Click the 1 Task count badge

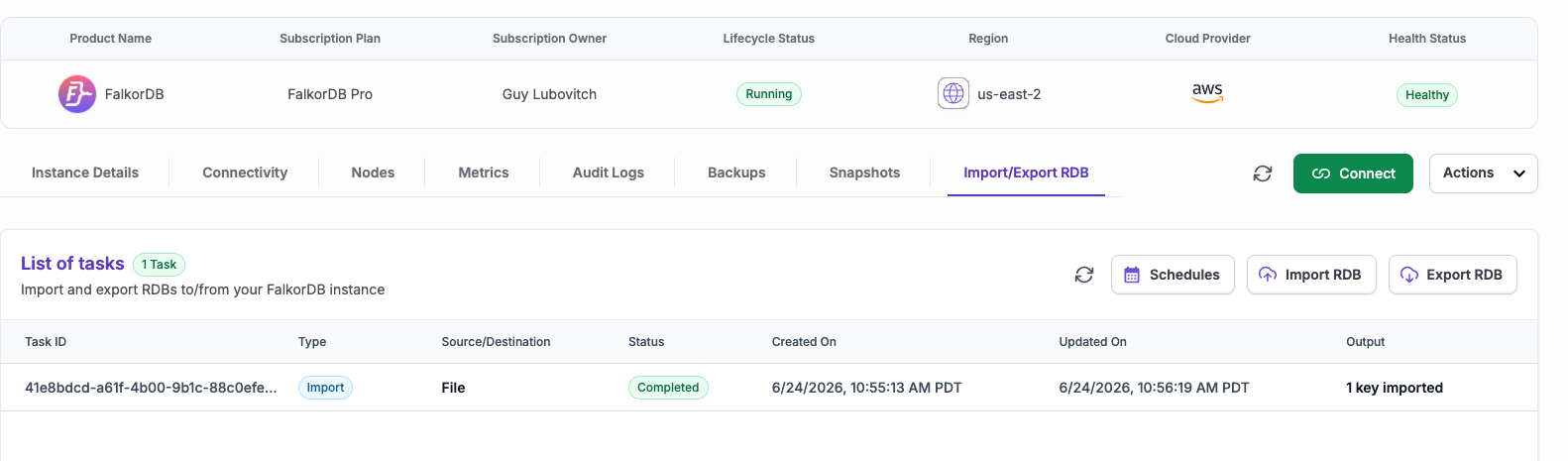click(x=159, y=265)
